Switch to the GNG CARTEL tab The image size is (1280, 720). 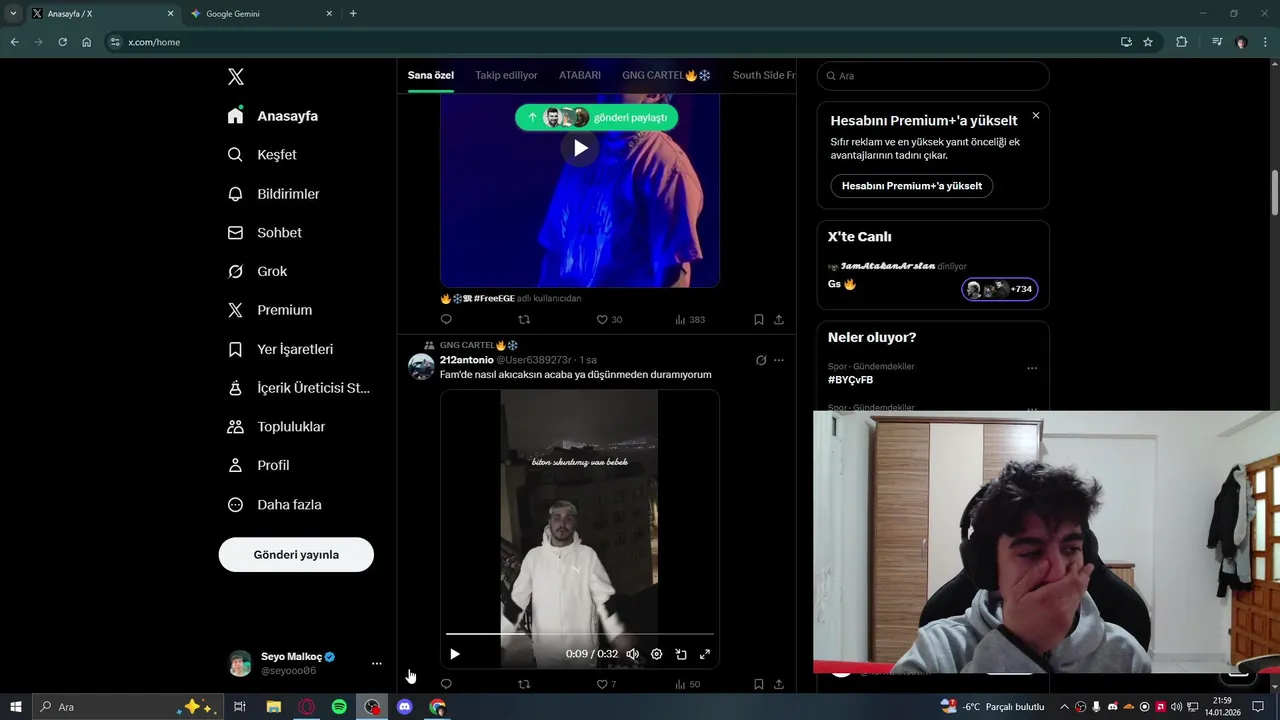pyautogui.click(x=666, y=75)
